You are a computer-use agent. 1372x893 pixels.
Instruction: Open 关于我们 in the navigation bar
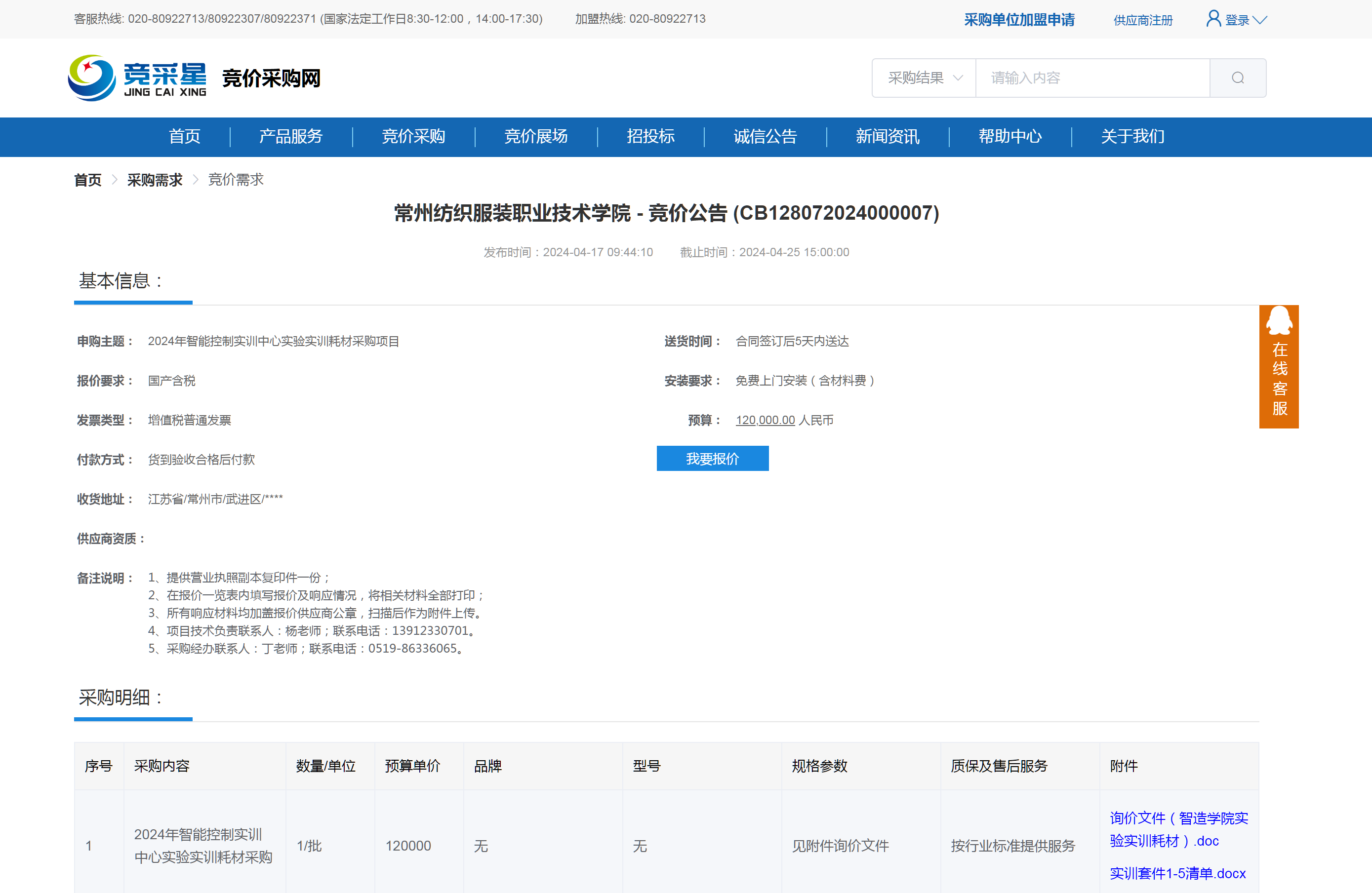1132,137
